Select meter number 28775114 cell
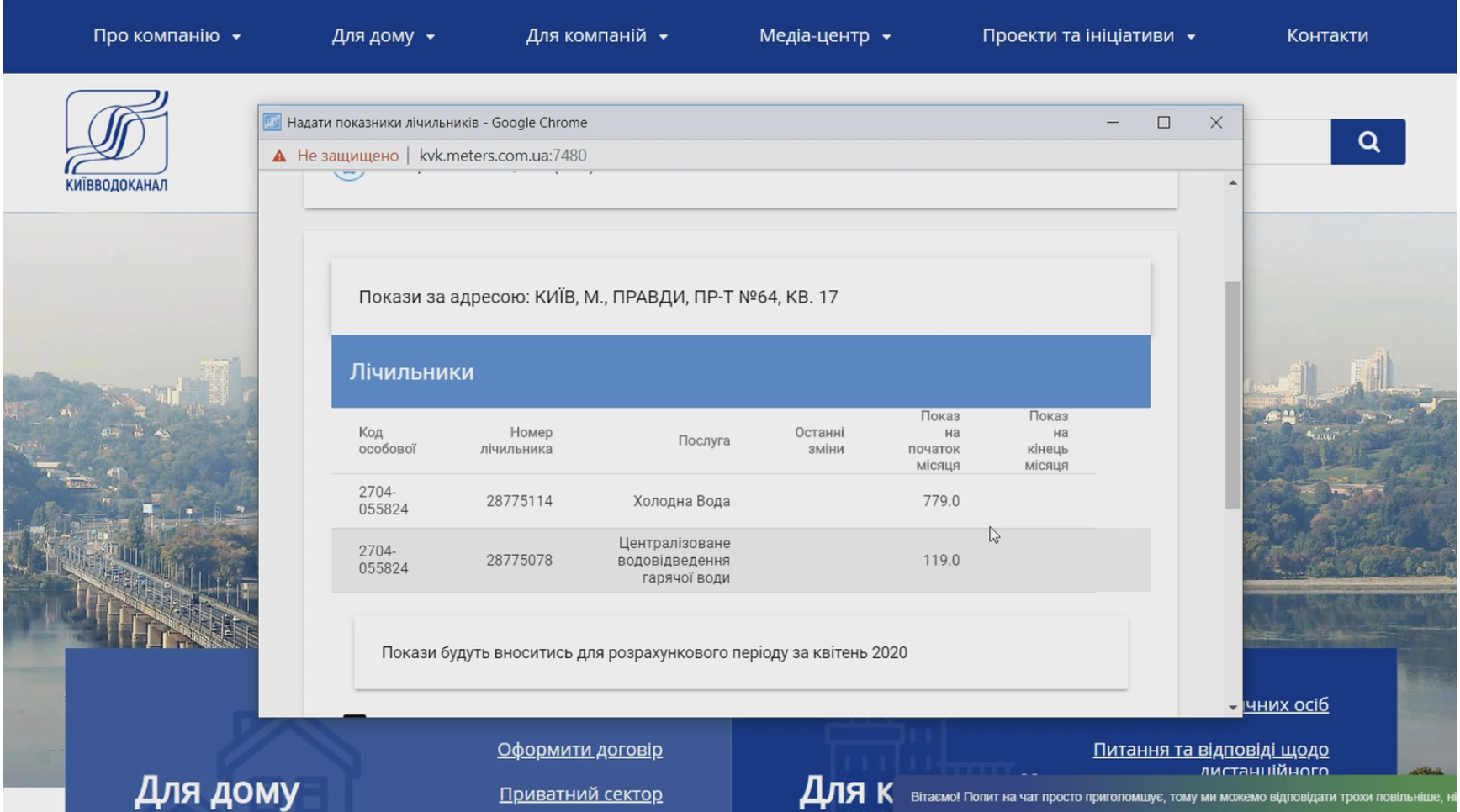This screenshot has height=812, width=1460. pos(519,501)
